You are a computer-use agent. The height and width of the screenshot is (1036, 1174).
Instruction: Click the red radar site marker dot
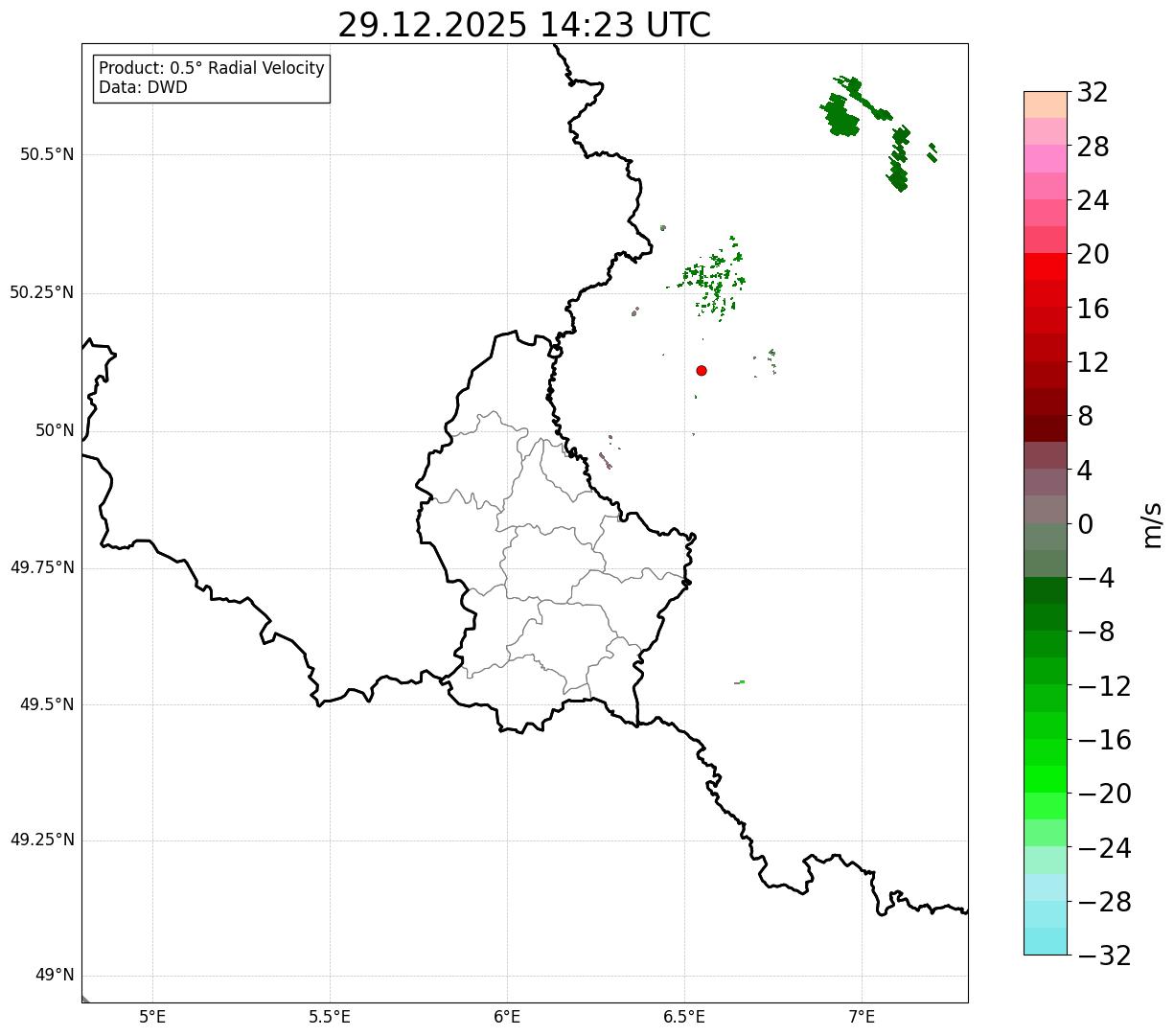pos(702,370)
